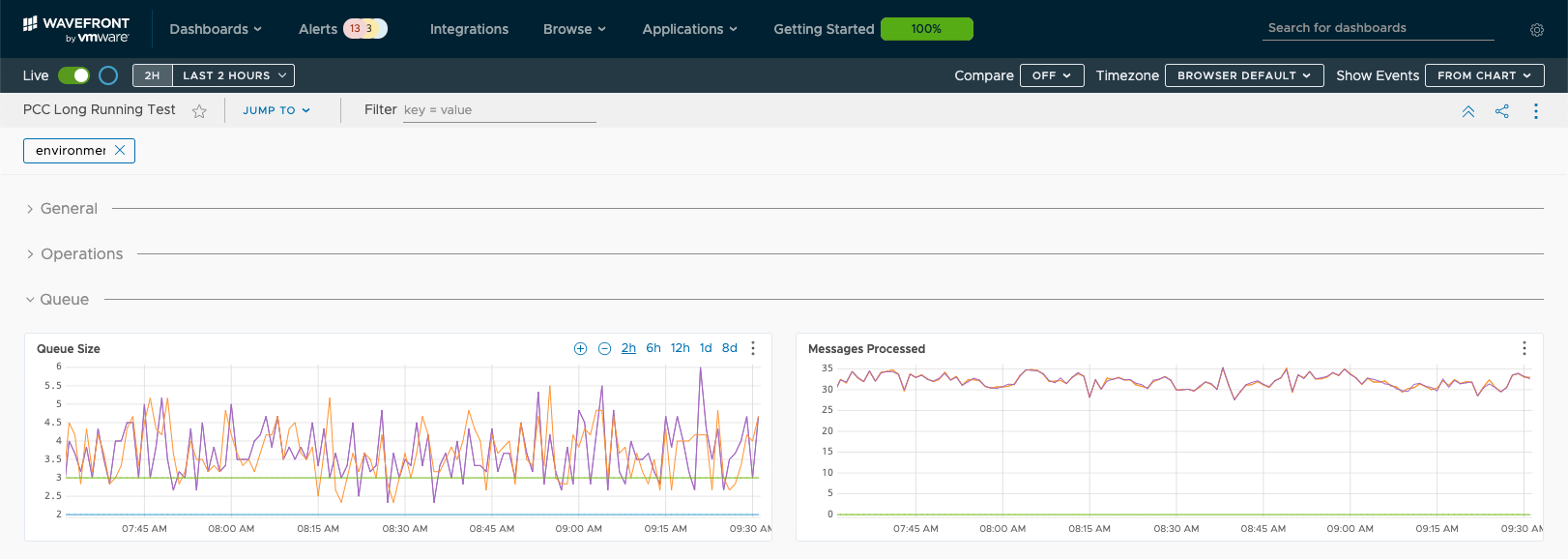Collapse all sections with double chevron icon
This screenshot has width=1568, height=559.
click(x=1467, y=111)
